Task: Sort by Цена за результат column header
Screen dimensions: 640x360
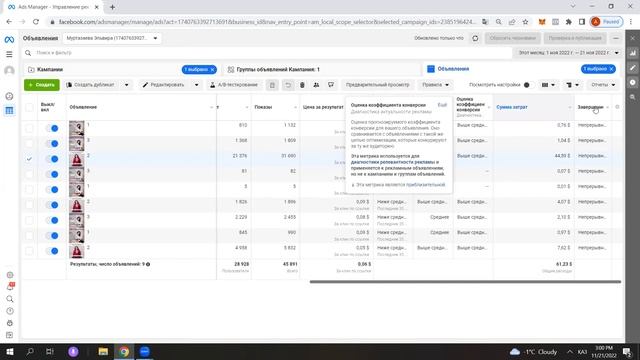Action: click(323, 107)
